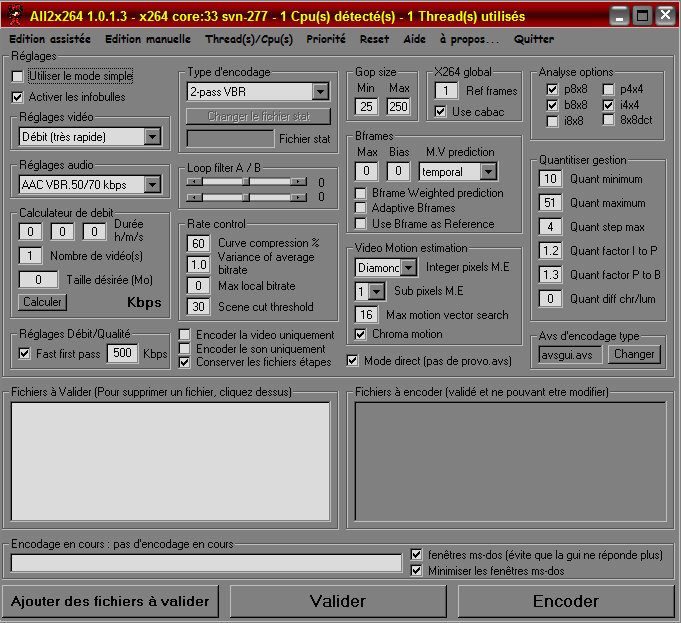The width and height of the screenshot is (681, 623).
Task: Open the 'Edition manuelle' menu
Action: (x=148, y=39)
